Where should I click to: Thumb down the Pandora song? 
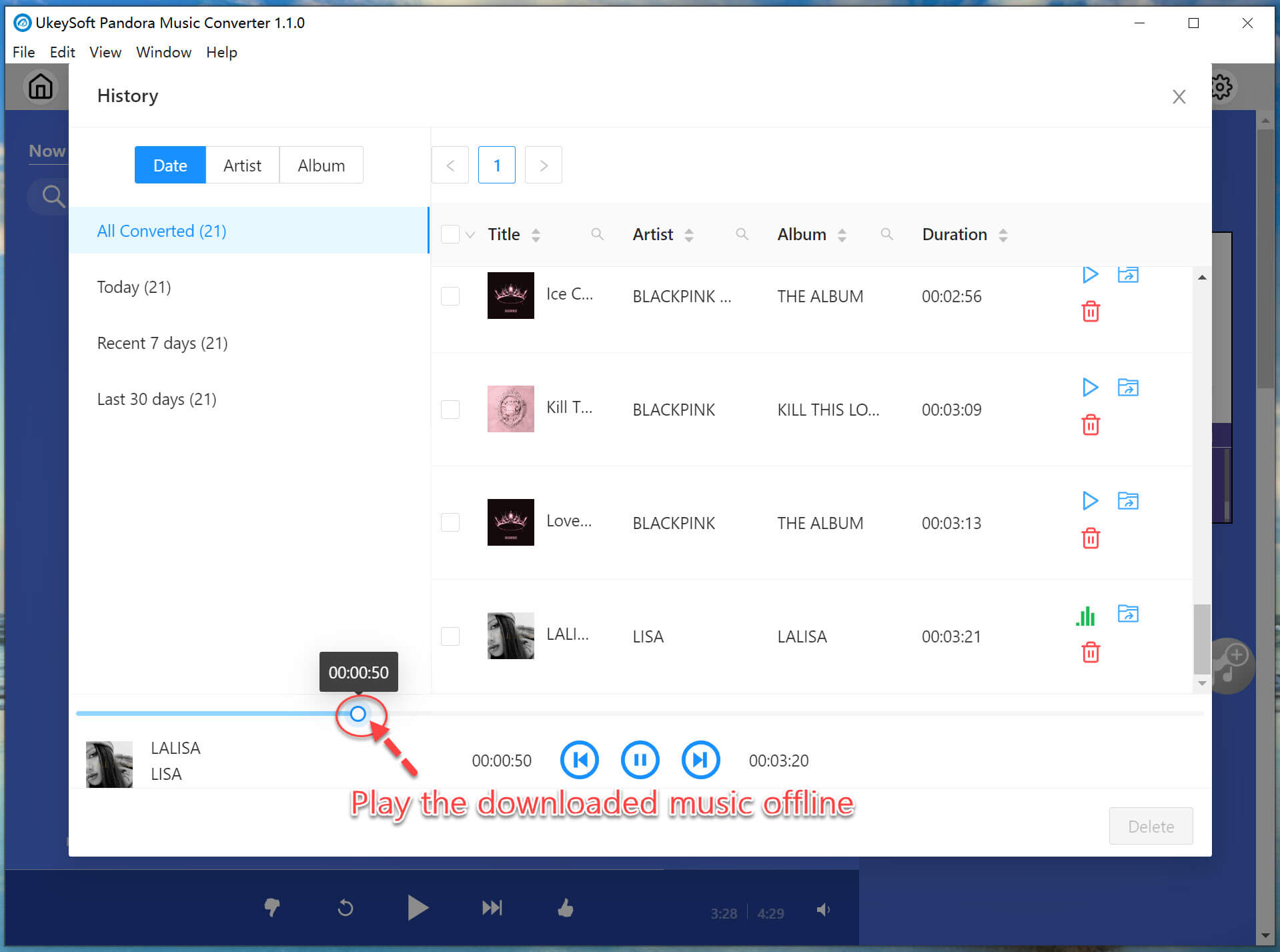coord(272,907)
